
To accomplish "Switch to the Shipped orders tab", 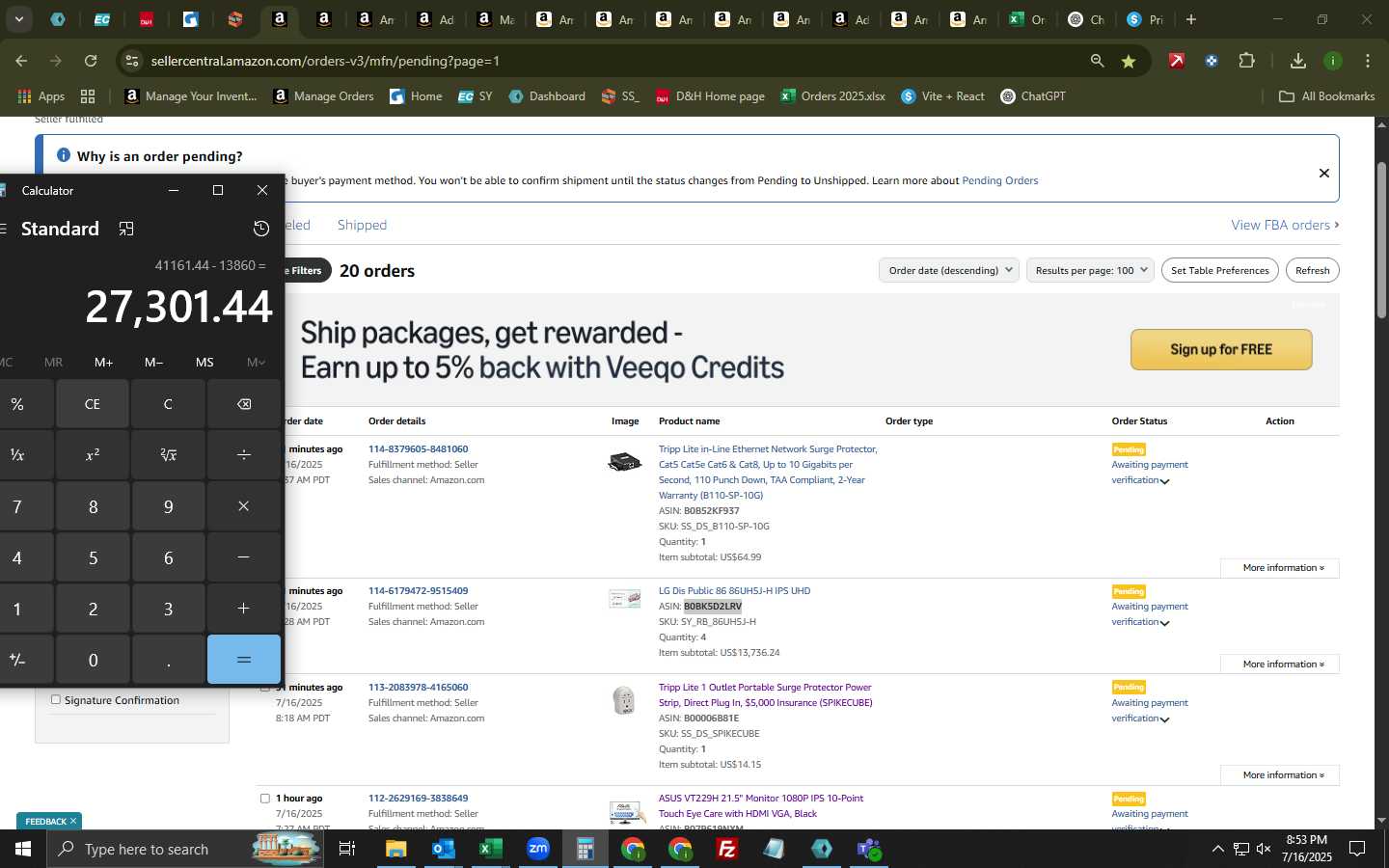I will click(362, 225).
